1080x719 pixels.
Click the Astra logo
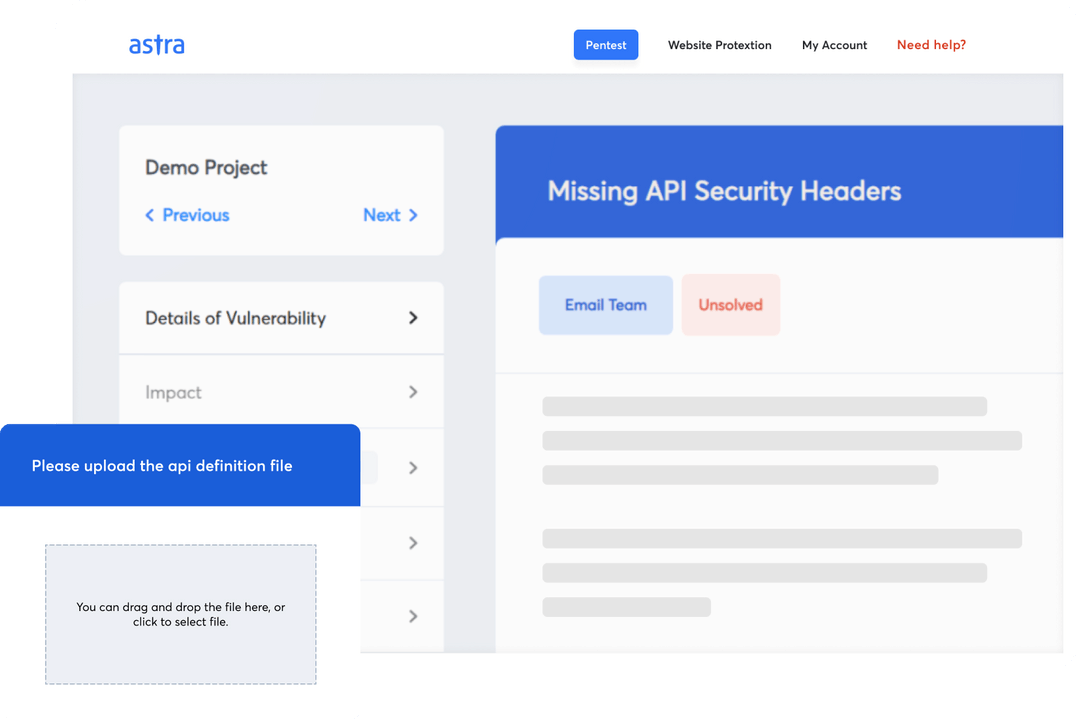click(x=156, y=44)
